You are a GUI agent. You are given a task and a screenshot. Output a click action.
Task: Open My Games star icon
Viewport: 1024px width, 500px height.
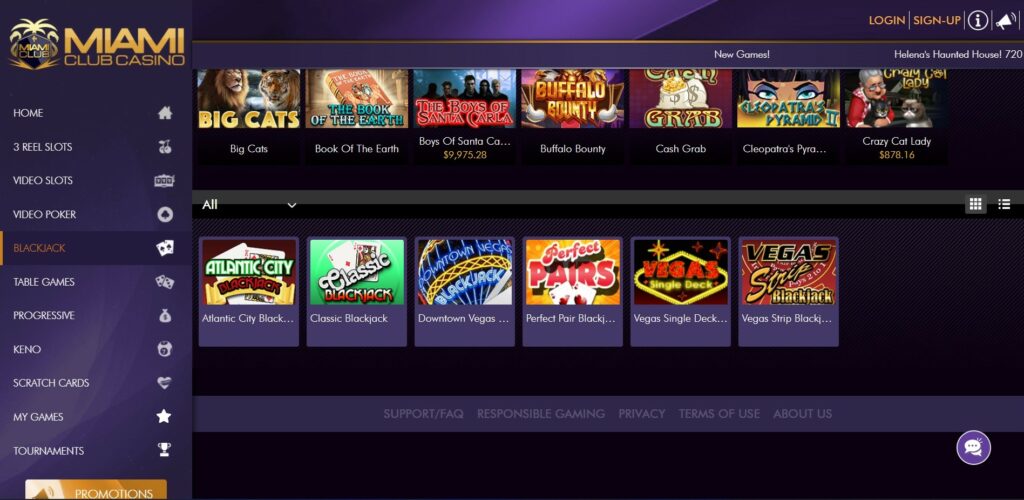click(x=164, y=416)
